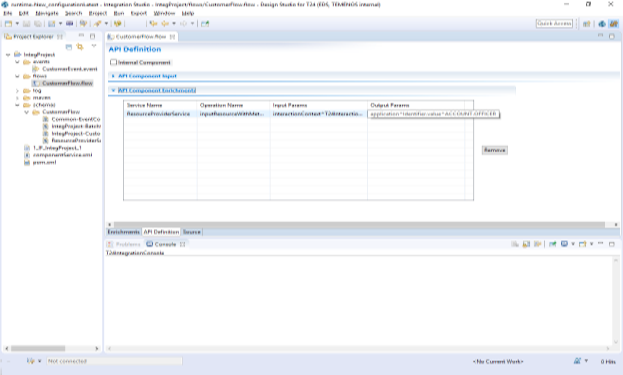
Task: Click the New wizard icon in toolbar
Action: [x=8, y=24]
